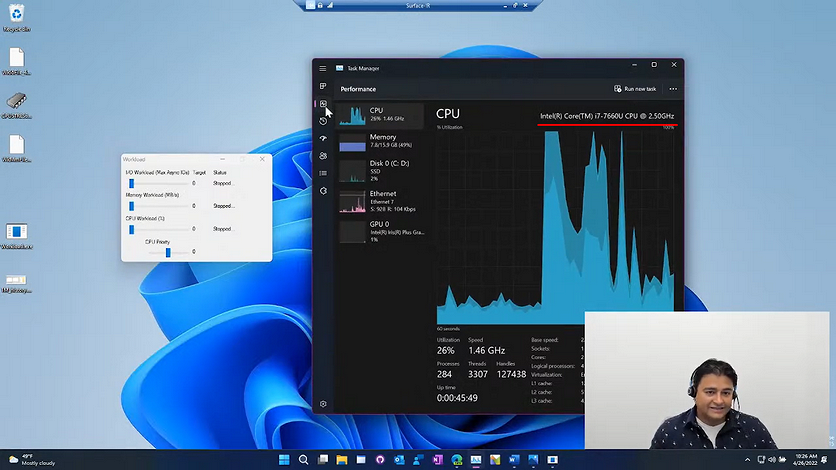Click Run new task in Task Manager
Image resolution: width=836 pixels, height=470 pixels.
[635, 89]
